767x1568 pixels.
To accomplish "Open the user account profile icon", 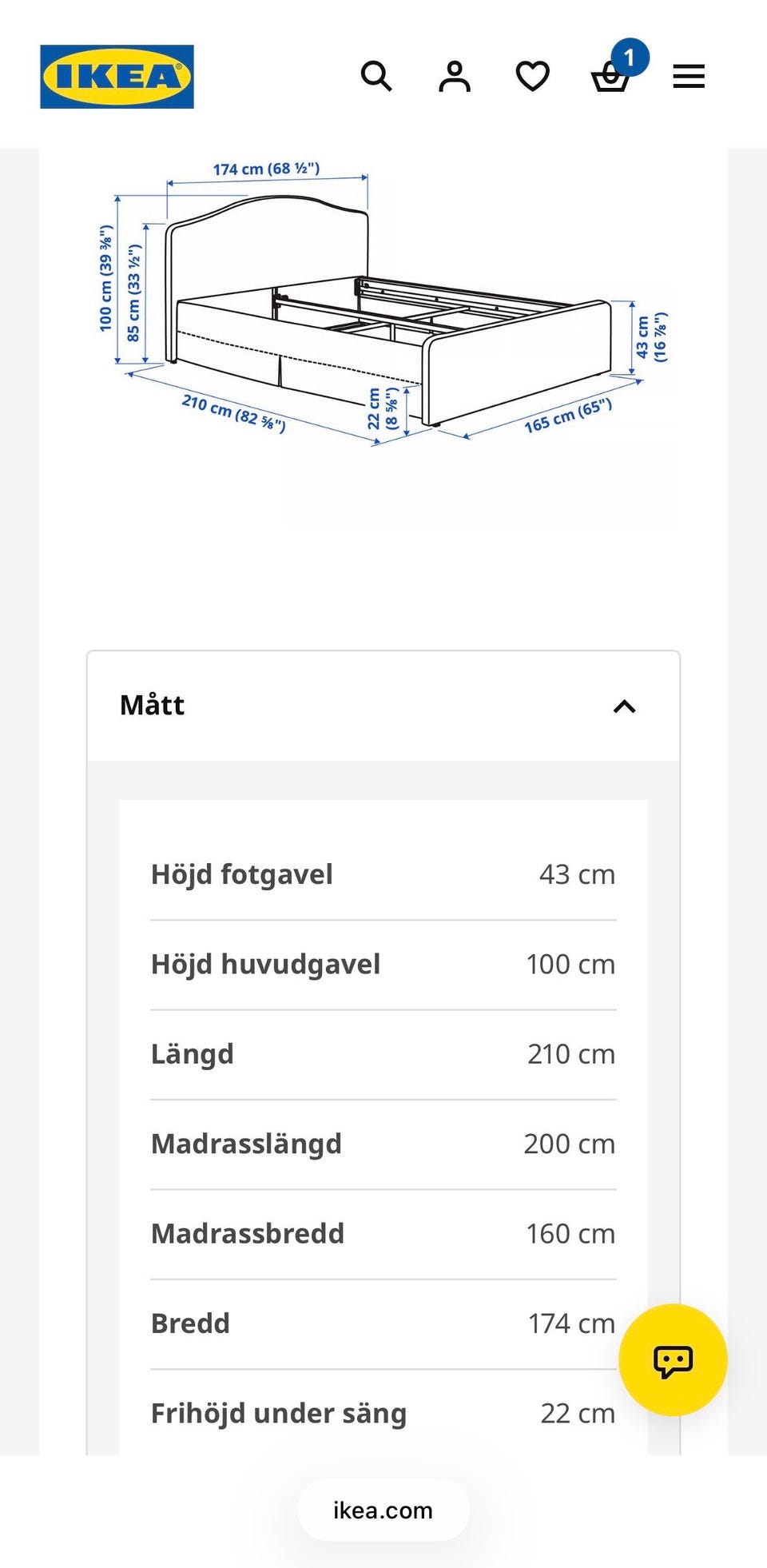I will [455, 77].
